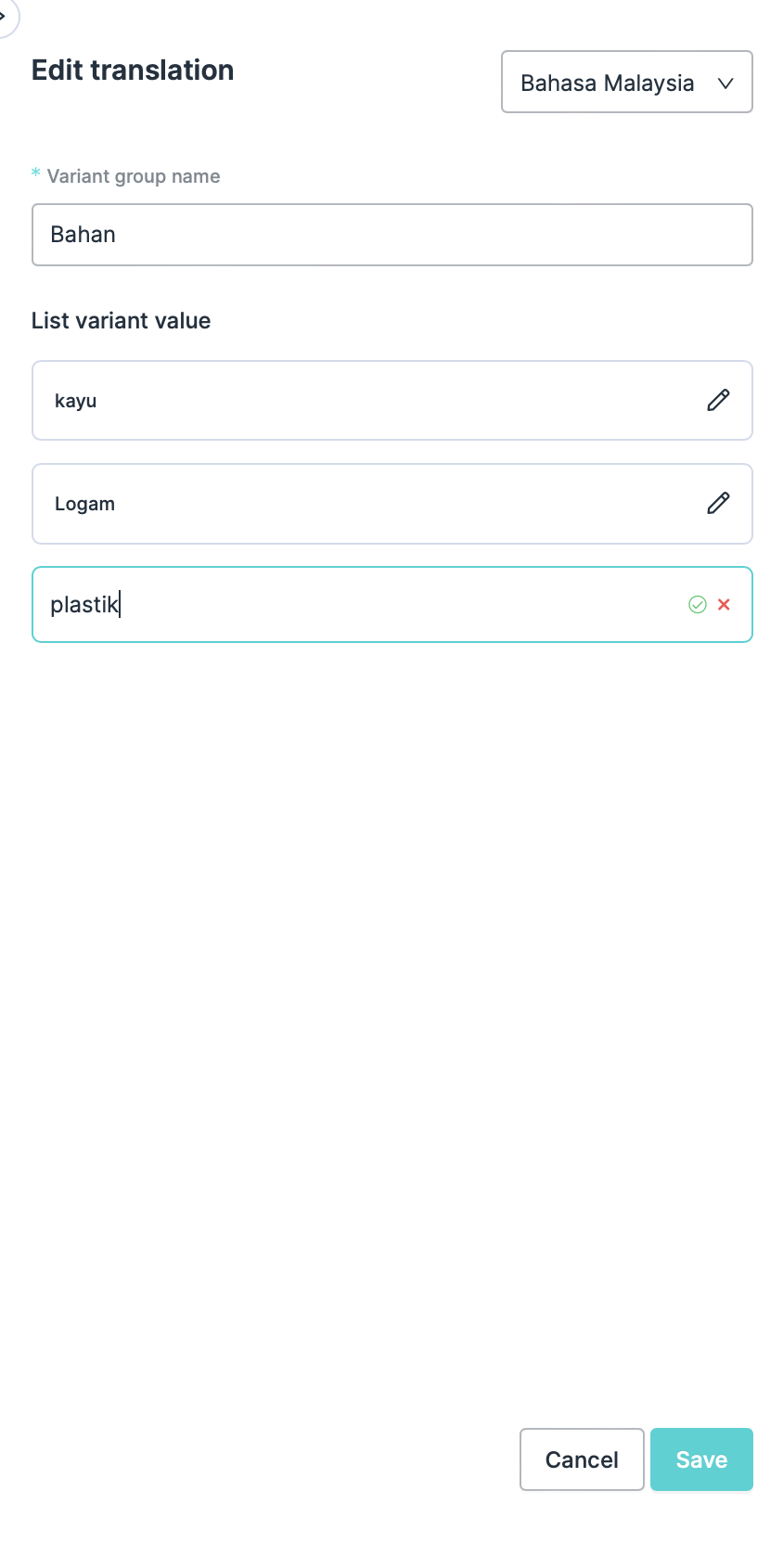The width and height of the screenshot is (783, 1568).
Task: Click the chevron arrow of the language selector
Action: (x=725, y=84)
